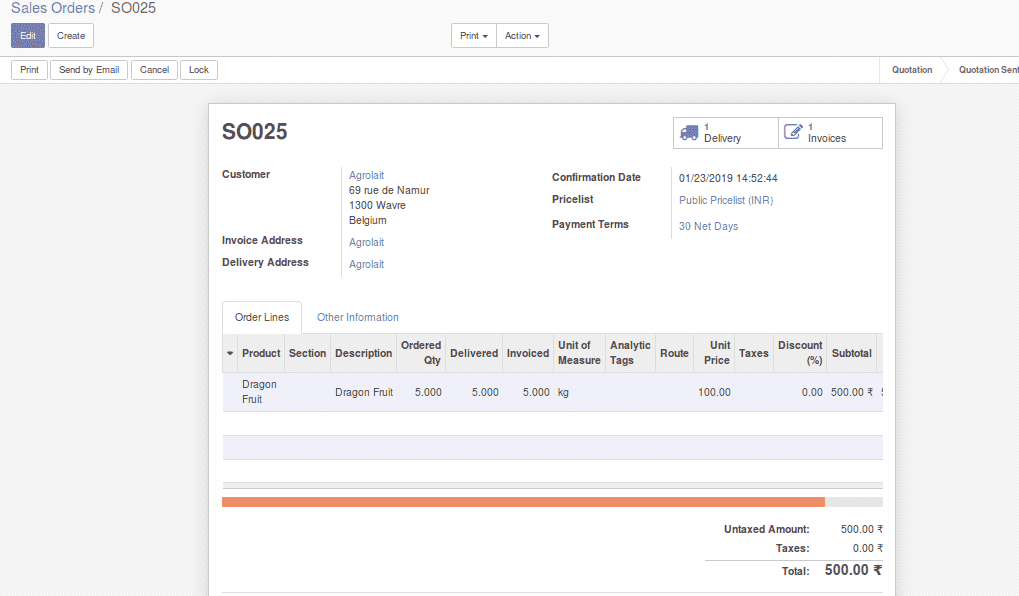
Task: Sort by the Taxes column header
Action: [753, 353]
